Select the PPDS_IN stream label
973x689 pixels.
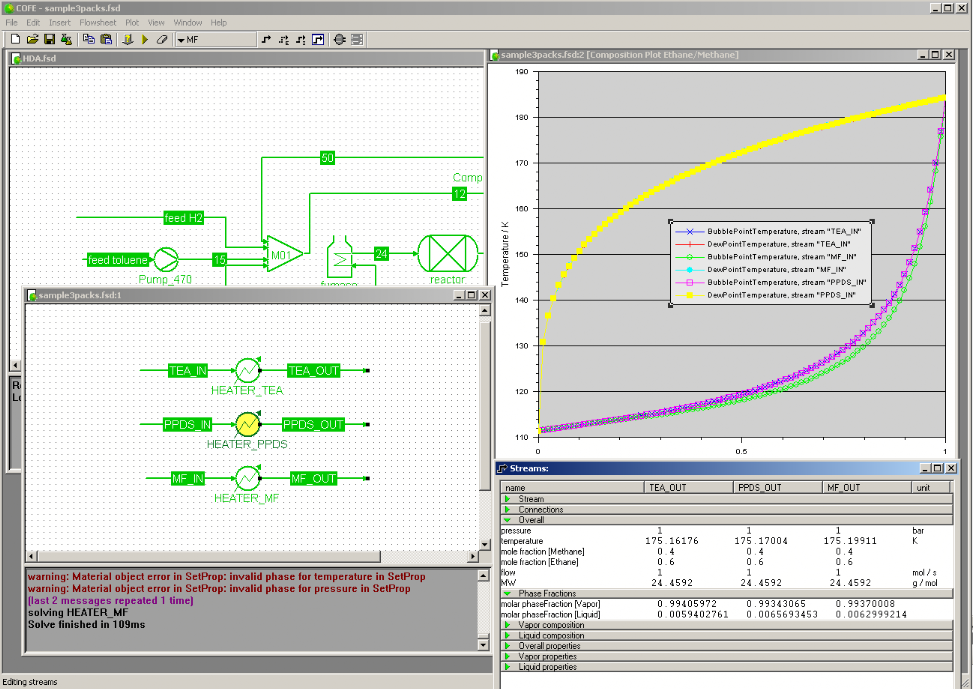(187, 425)
